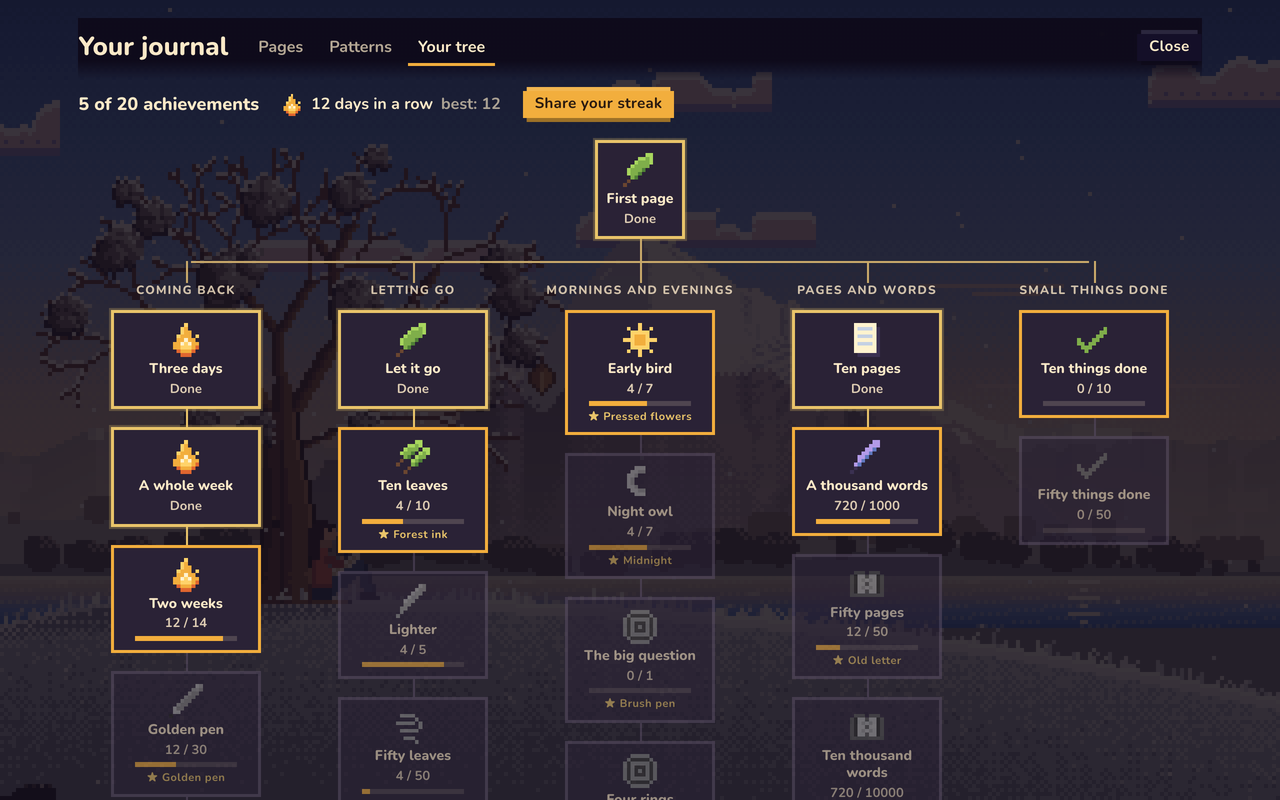Image resolution: width=1280 pixels, height=800 pixels.
Task: Click the SMALL THINGS DONE branch heading
Action: point(1094,290)
